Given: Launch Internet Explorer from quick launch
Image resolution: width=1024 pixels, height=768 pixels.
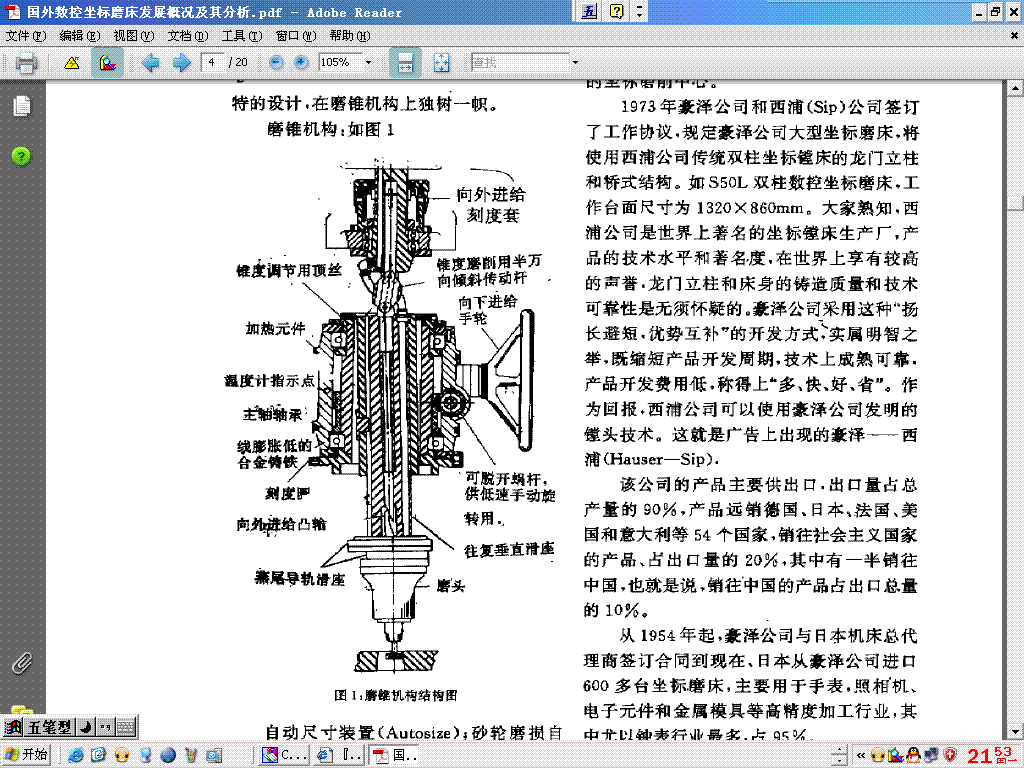Looking at the screenshot, I should pos(76,755).
